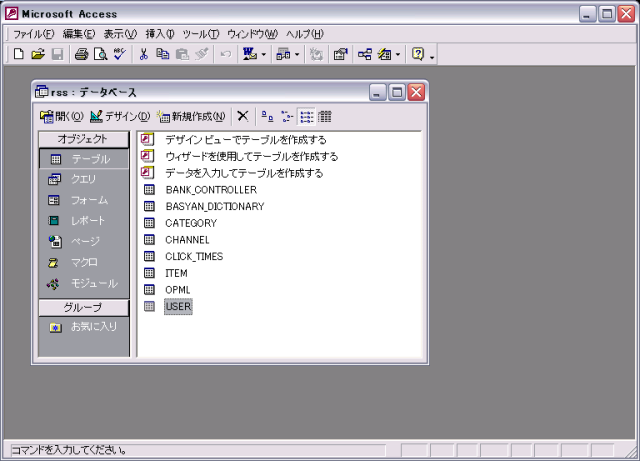
Task: Switch to List view
Action: point(306,116)
